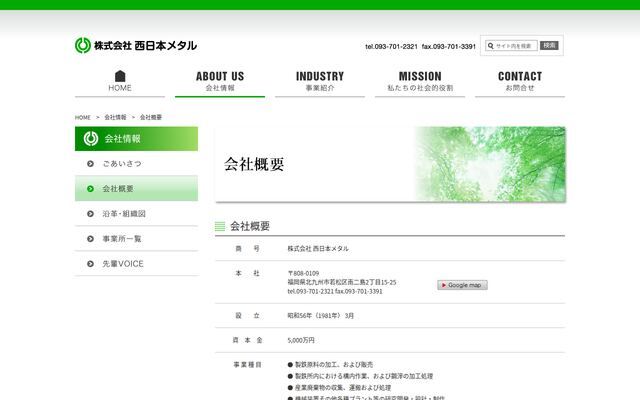640x400 pixels.
Task: Click the tel.093-701-2321 header text
Action: [x=391, y=47]
